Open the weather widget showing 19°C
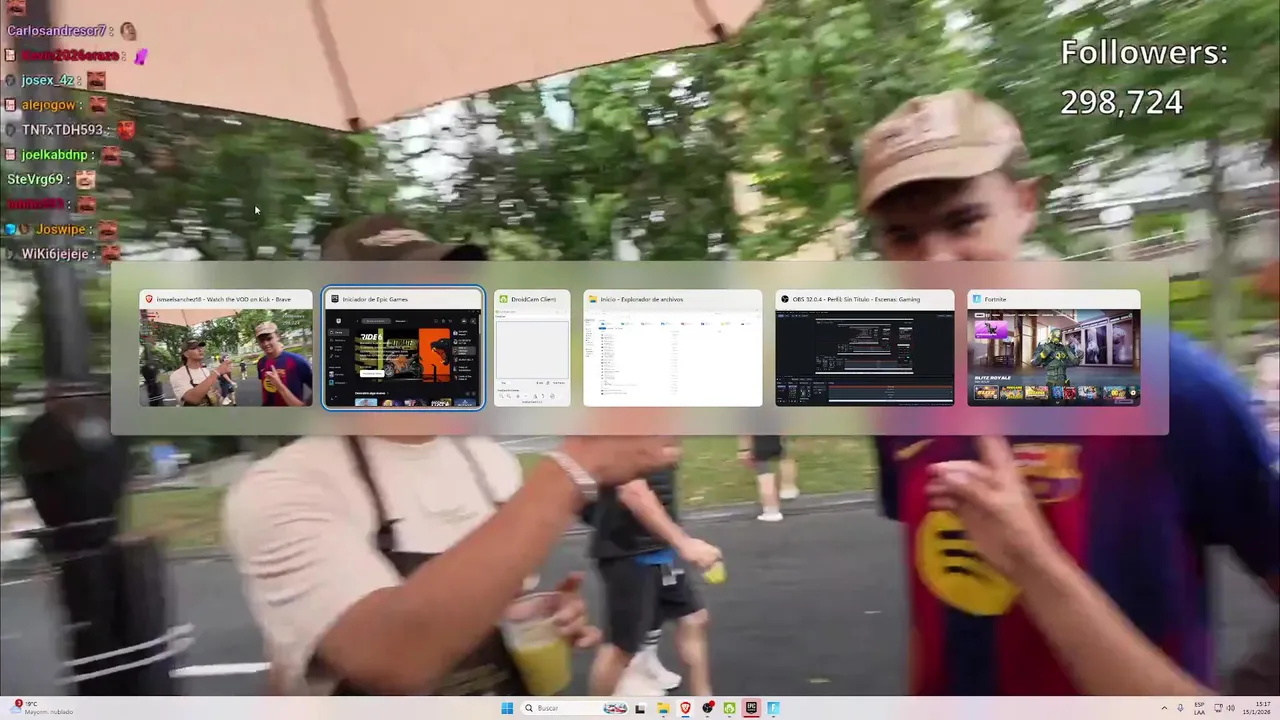 (40, 708)
